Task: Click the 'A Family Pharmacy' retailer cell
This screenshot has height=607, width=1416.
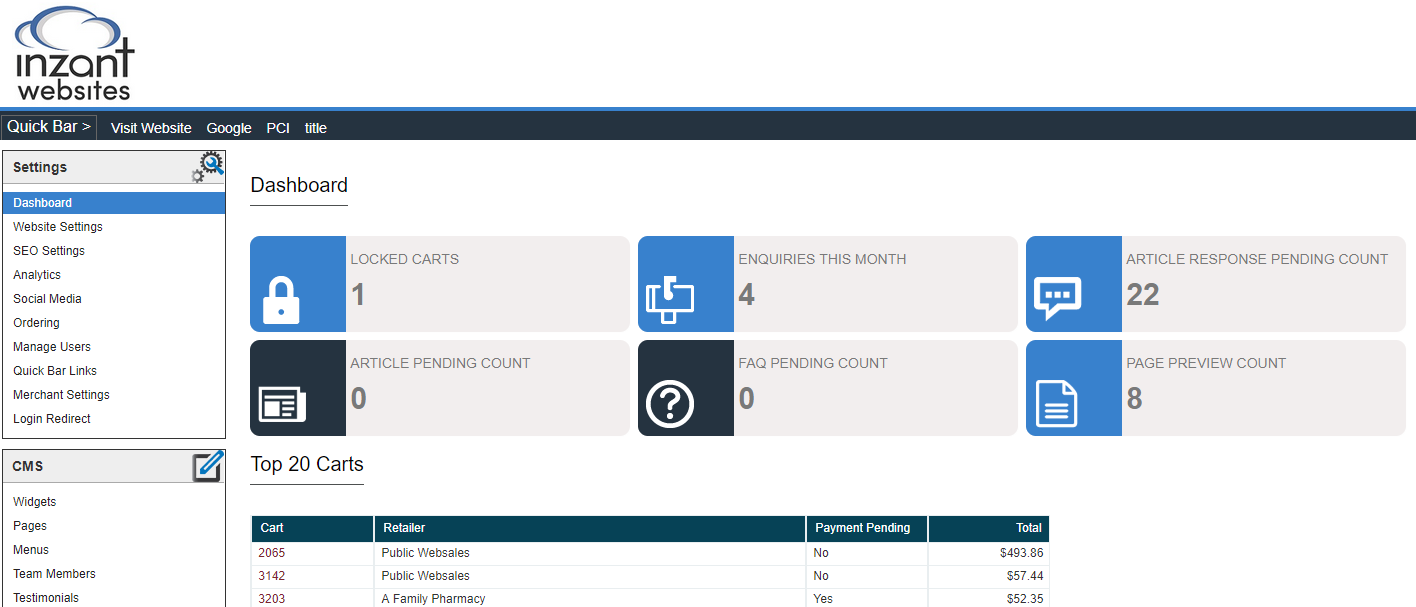Action: pyautogui.click(x=590, y=599)
